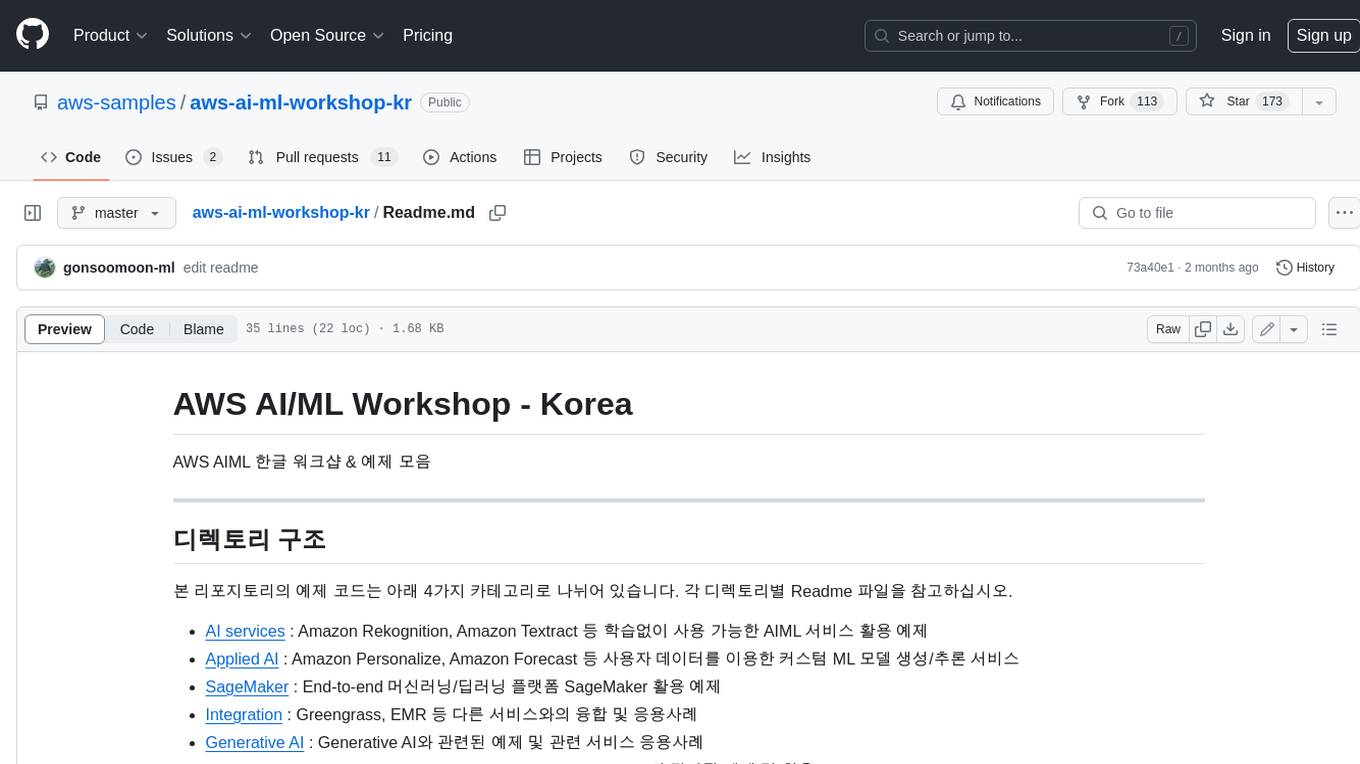Expand the Product menu
1360x764 pixels.
(111, 35)
